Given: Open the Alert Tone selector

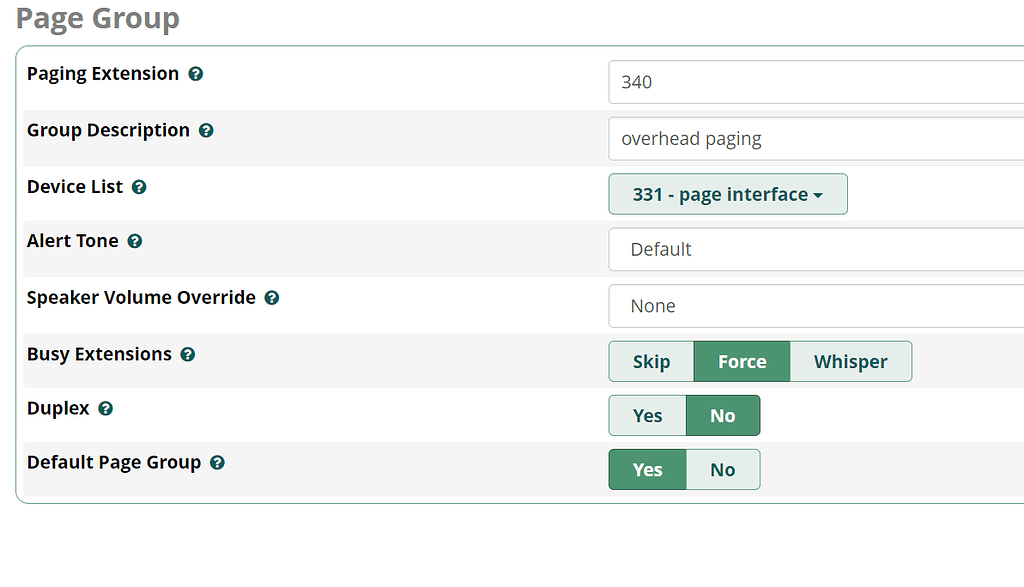Looking at the screenshot, I should click(816, 249).
